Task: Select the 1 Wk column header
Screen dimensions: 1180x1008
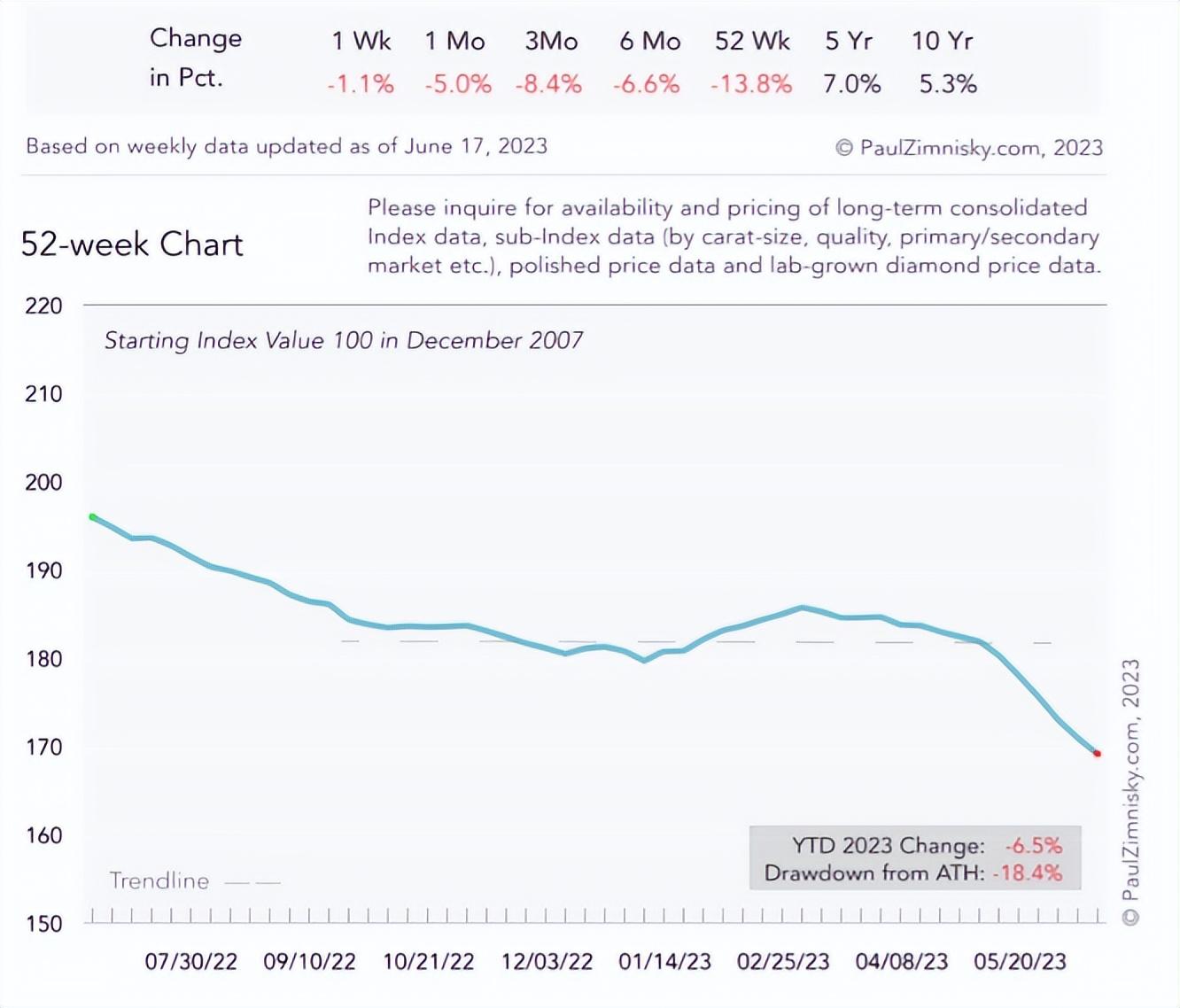Action: tap(361, 42)
